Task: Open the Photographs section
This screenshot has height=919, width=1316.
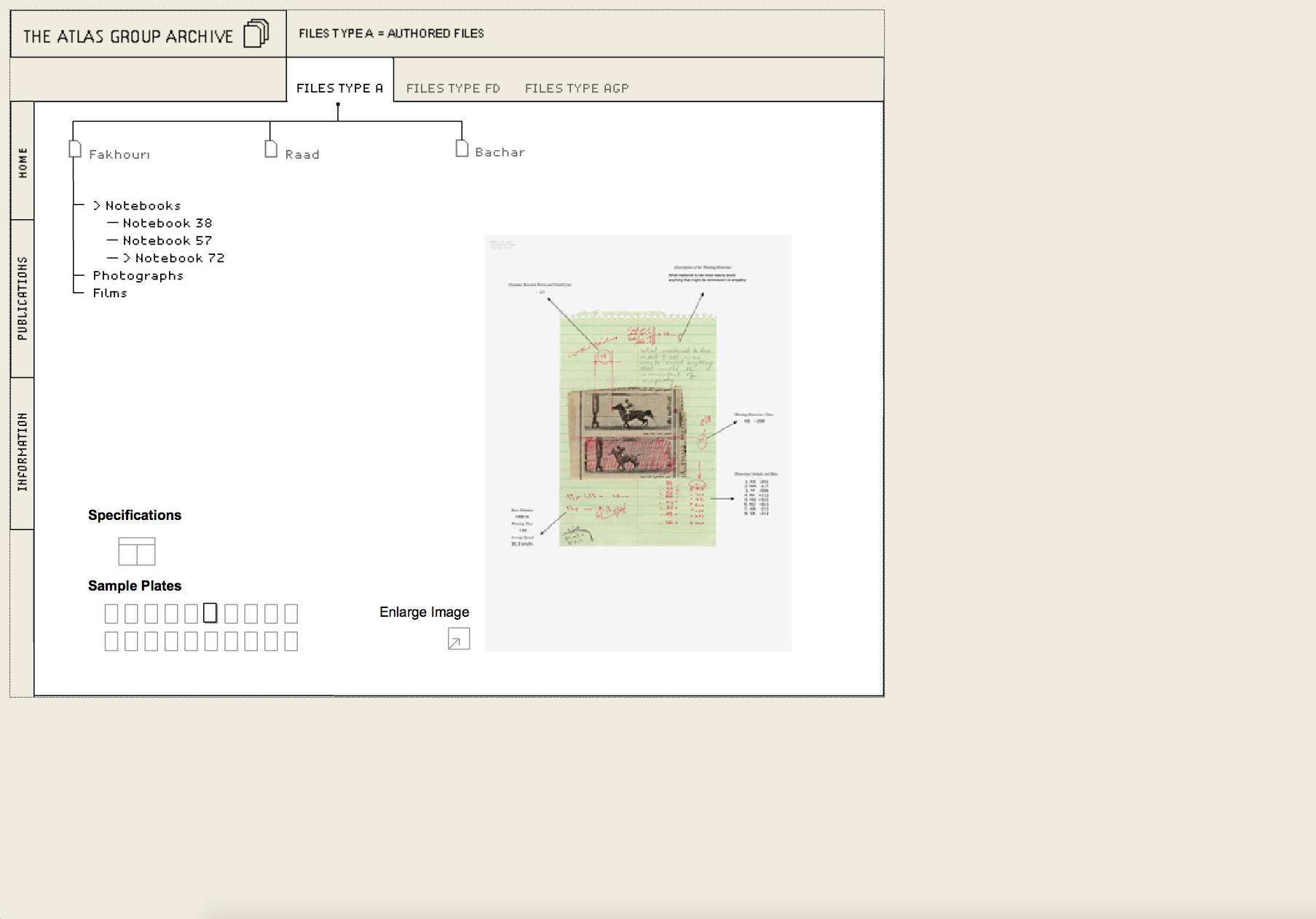Action: click(138, 276)
